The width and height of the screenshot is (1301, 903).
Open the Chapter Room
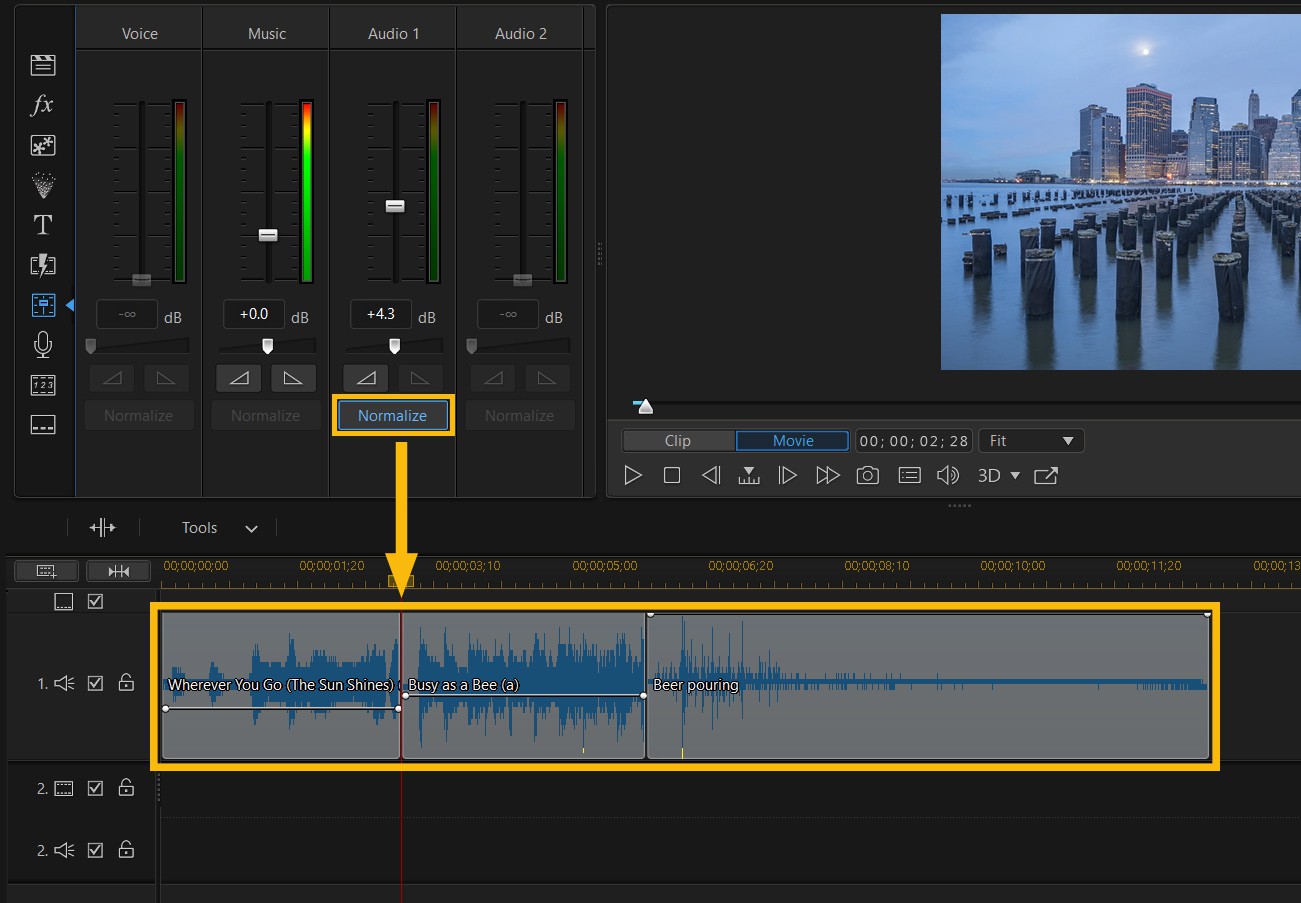click(42, 384)
